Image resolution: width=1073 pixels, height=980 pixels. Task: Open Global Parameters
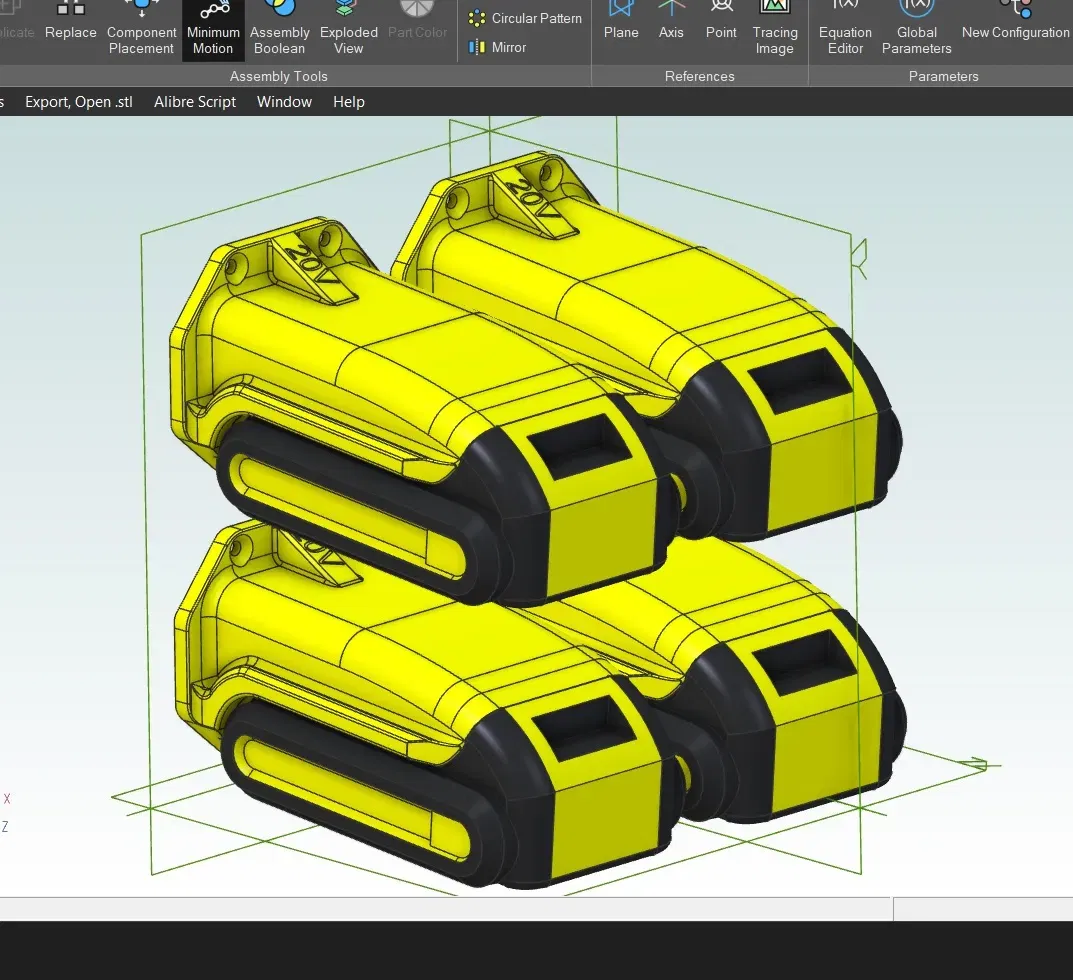click(916, 29)
